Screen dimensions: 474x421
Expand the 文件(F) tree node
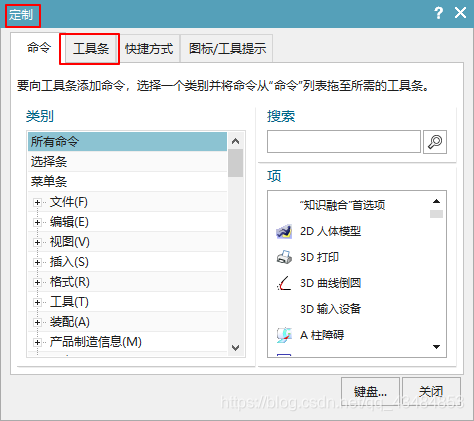[37, 202]
